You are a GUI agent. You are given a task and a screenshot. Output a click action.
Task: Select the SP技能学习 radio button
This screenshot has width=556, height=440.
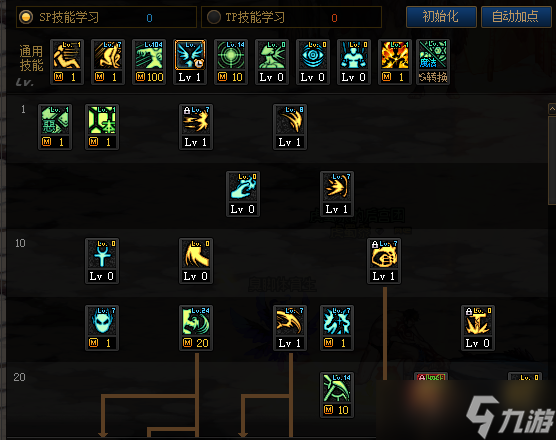pyautogui.click(x=26, y=17)
